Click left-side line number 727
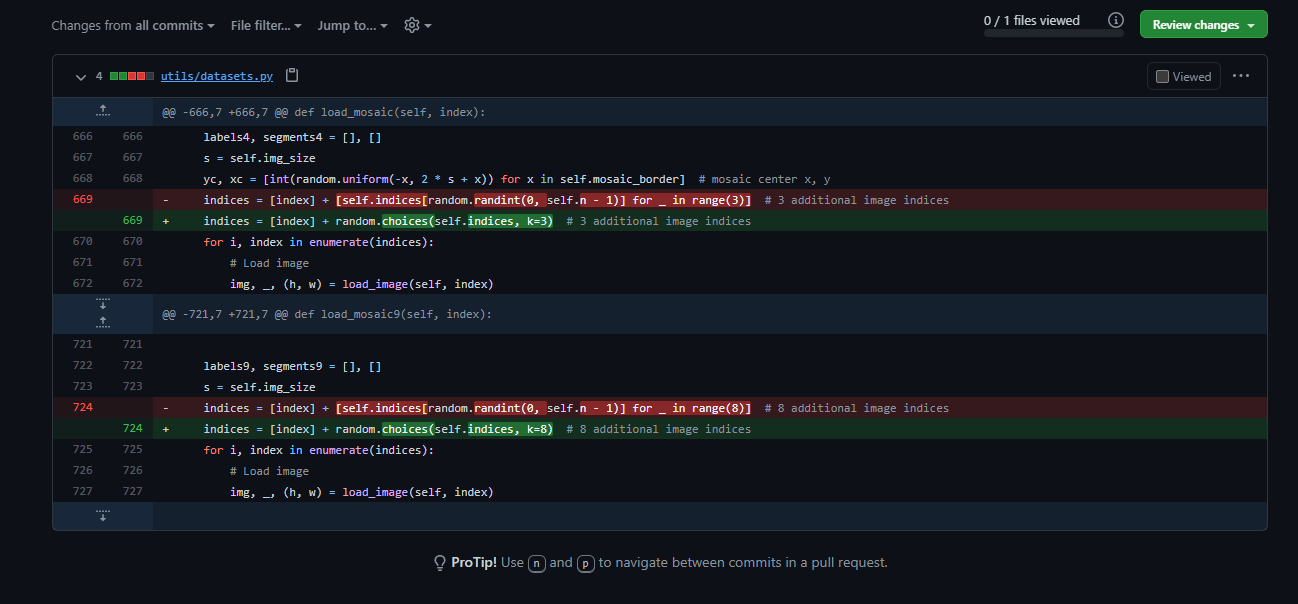Screen dimensions: 1298x604 82,492
